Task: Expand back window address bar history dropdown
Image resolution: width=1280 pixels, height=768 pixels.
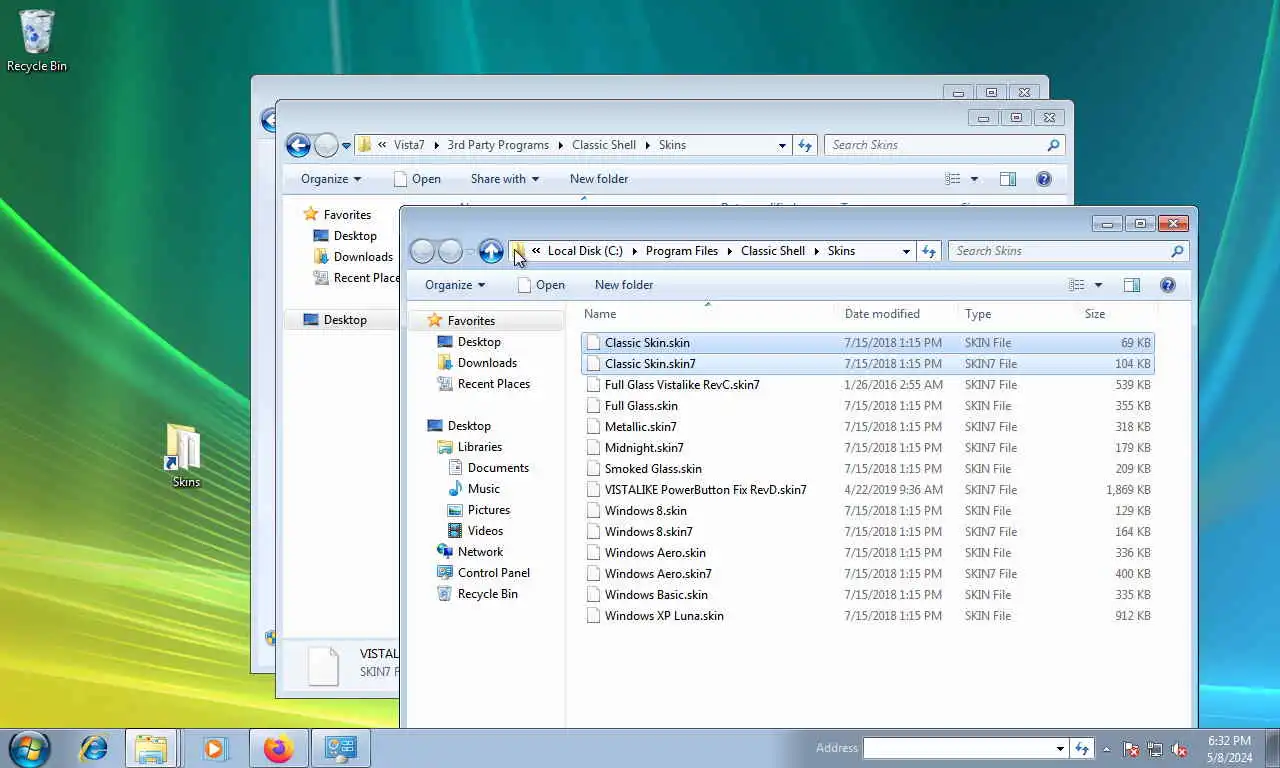Action: (x=782, y=145)
